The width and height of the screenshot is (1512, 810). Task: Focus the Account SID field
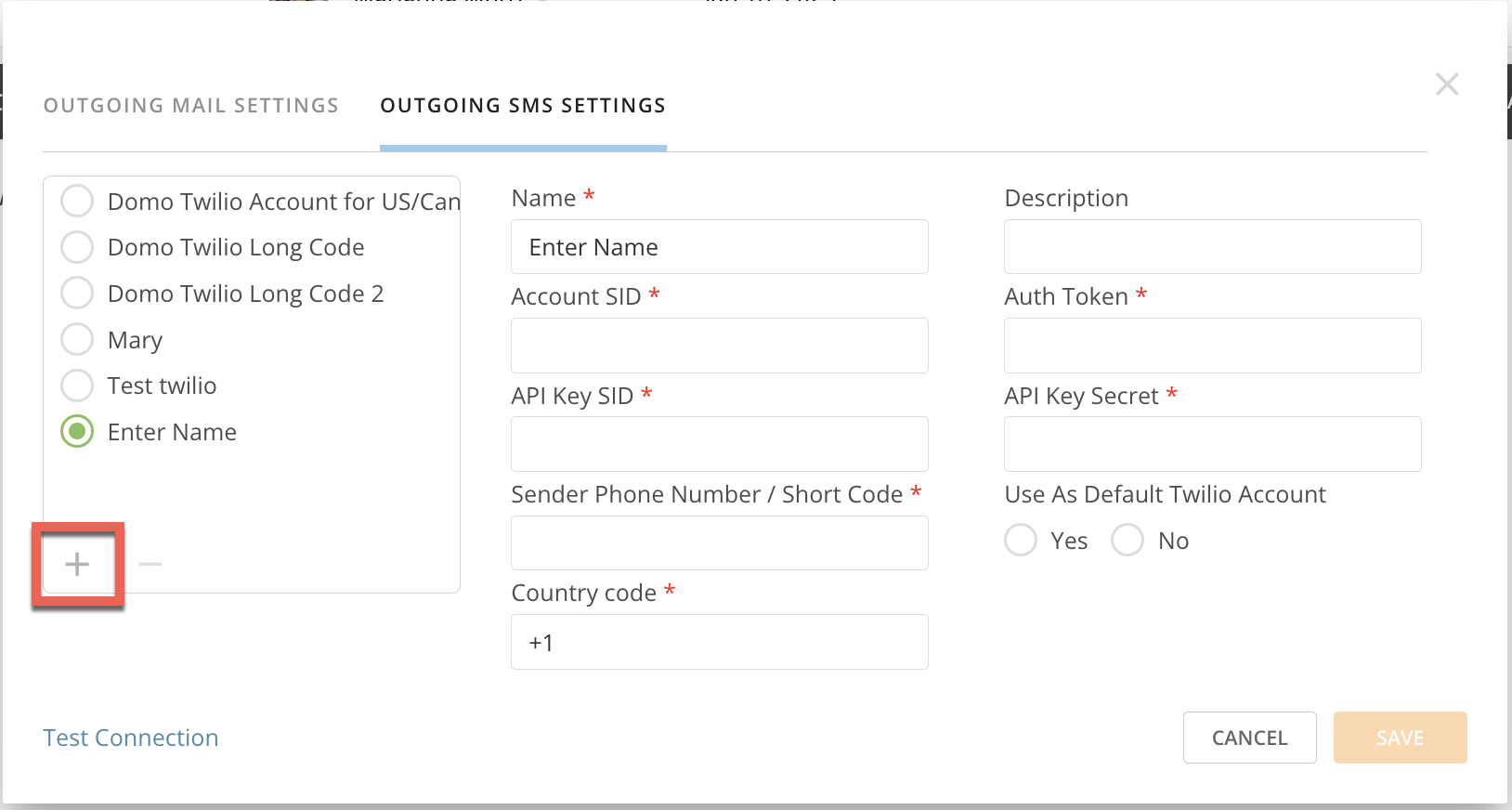[x=719, y=345]
